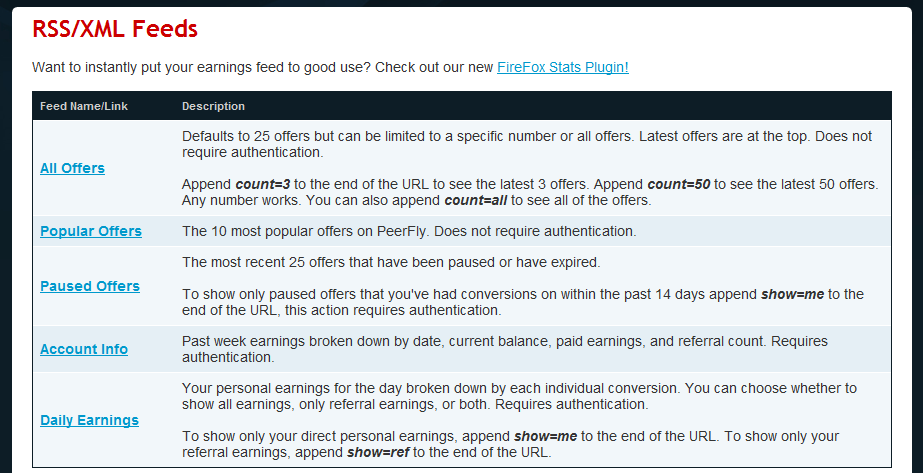Click the Description column header
The height and width of the screenshot is (473, 923).
point(213,106)
